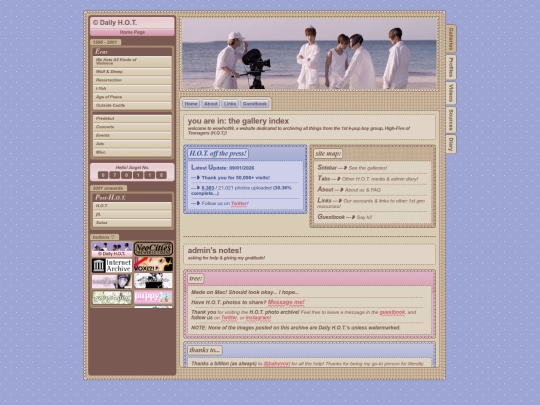Open We Hate All Kinds of Violence era
Viewport: 540px width, 405px height.
[x=132, y=61]
